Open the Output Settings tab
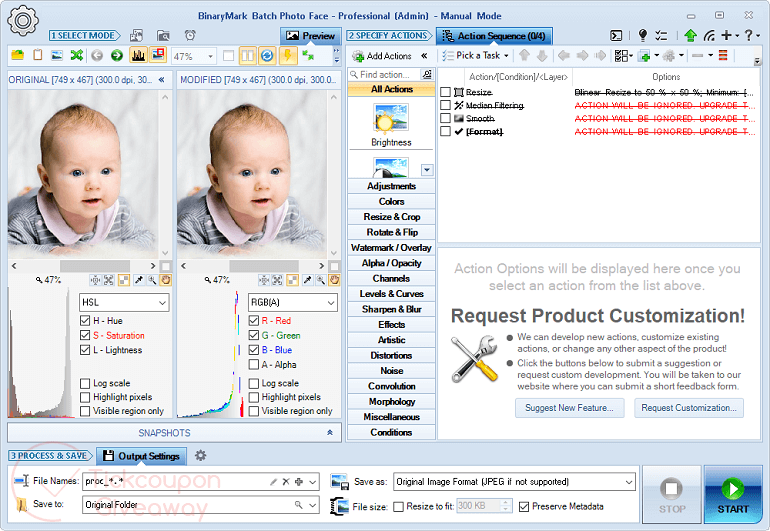This screenshot has height=531, width=770. point(141,456)
